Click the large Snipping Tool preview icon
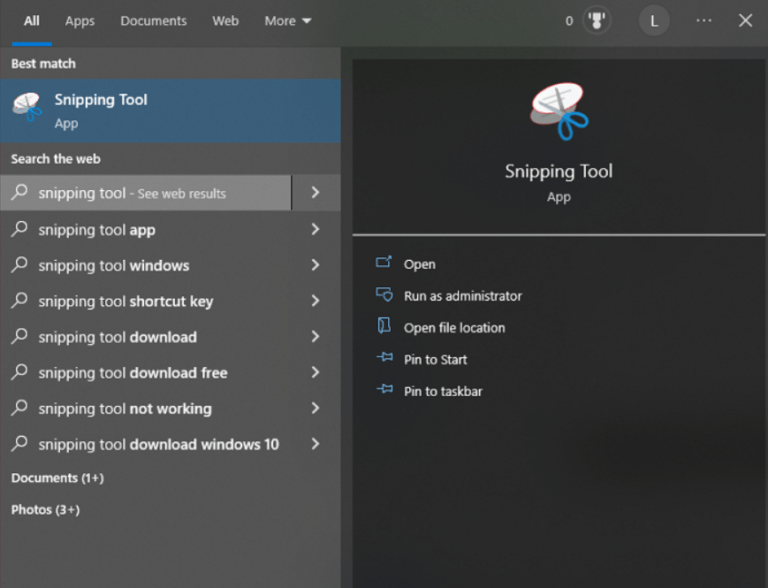The width and height of the screenshot is (768, 588). point(559,111)
